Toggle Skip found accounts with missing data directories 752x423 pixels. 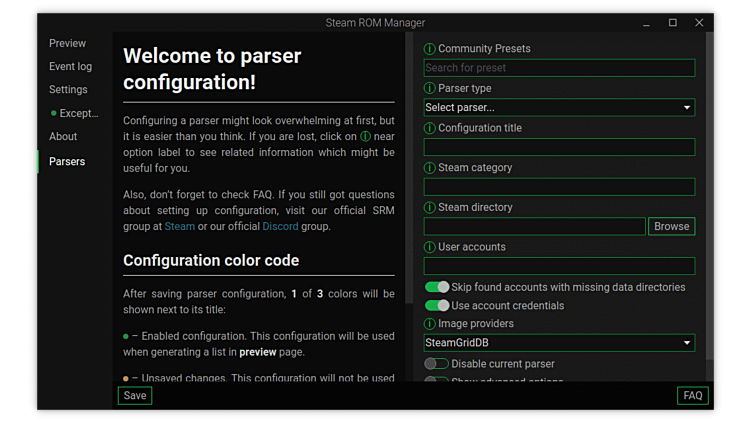(x=437, y=287)
